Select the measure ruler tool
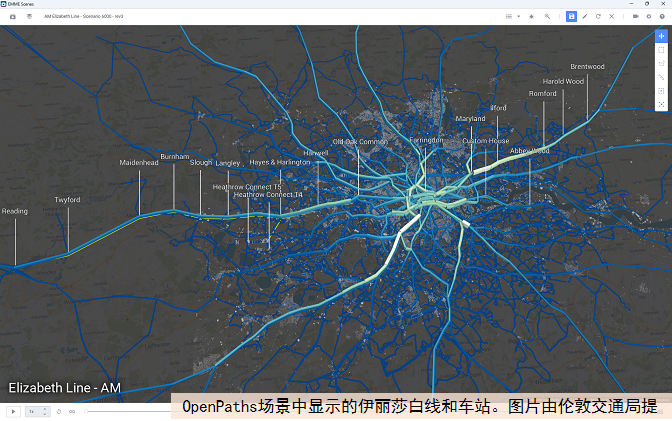Viewport: 672px width, 421px height. pyautogui.click(x=661, y=77)
